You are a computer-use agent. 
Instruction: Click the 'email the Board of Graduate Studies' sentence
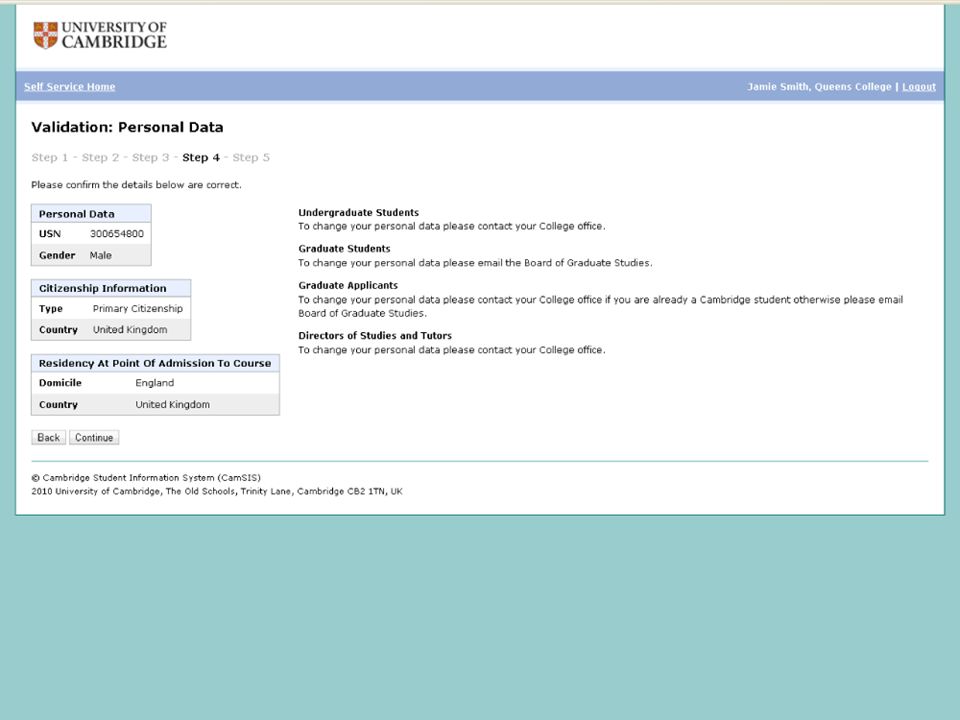(475, 263)
